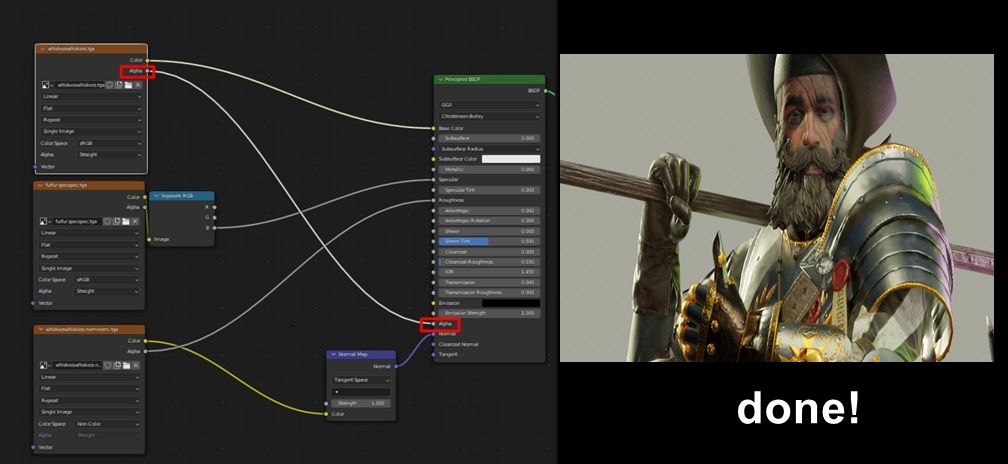The width and height of the screenshot is (1008, 464).
Task: Open Linear interpolation dropdown in furspec.tga node
Action: (x=89, y=233)
